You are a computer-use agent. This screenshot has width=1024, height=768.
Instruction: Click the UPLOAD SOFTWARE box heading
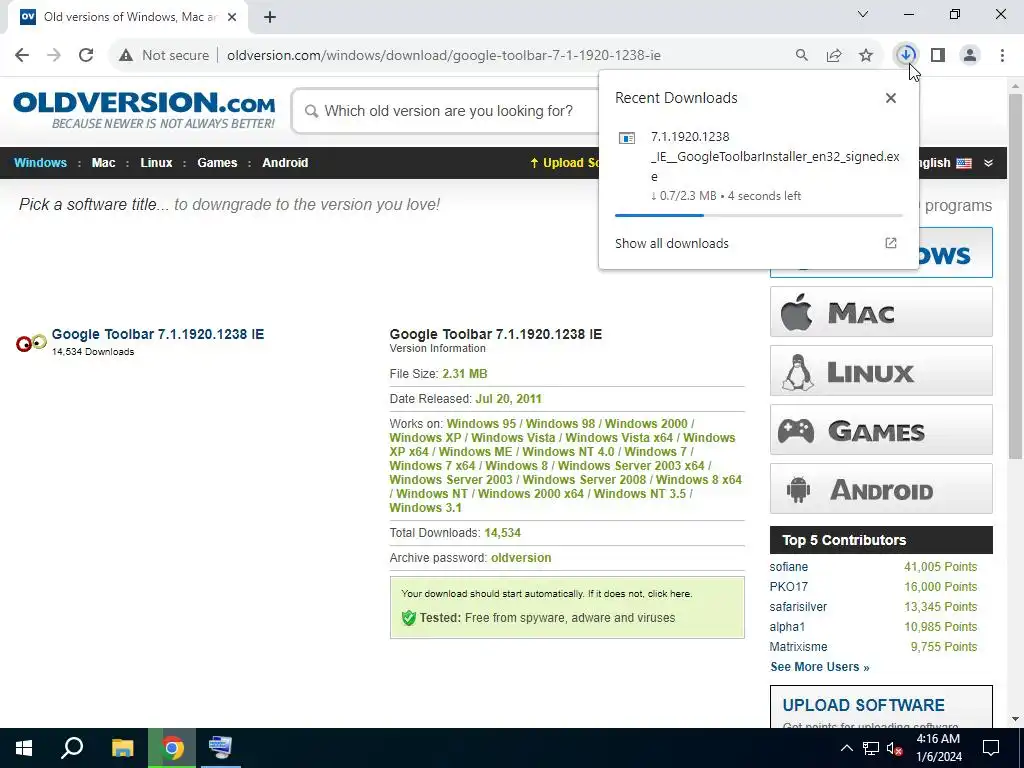coord(863,705)
